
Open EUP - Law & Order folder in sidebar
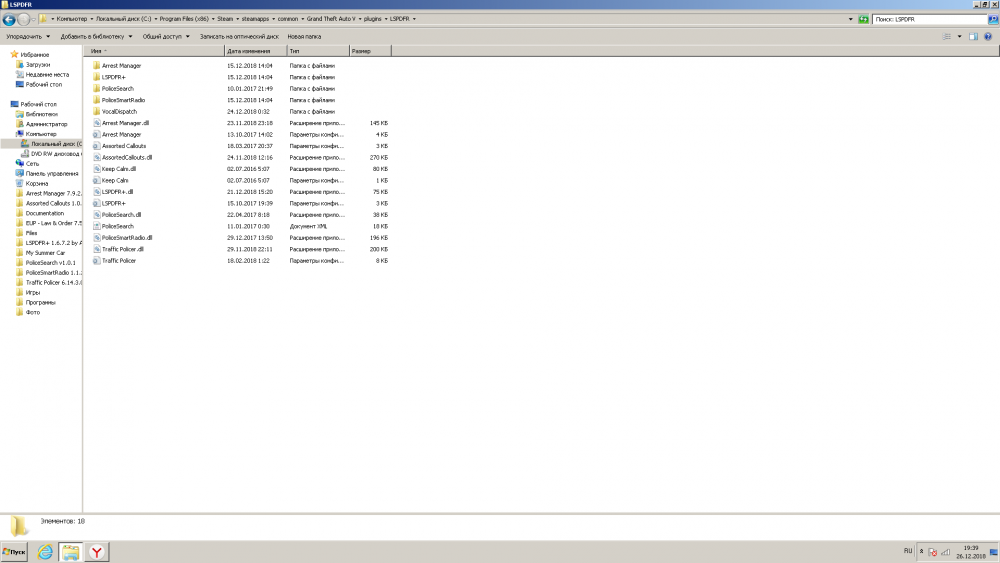click(54, 223)
